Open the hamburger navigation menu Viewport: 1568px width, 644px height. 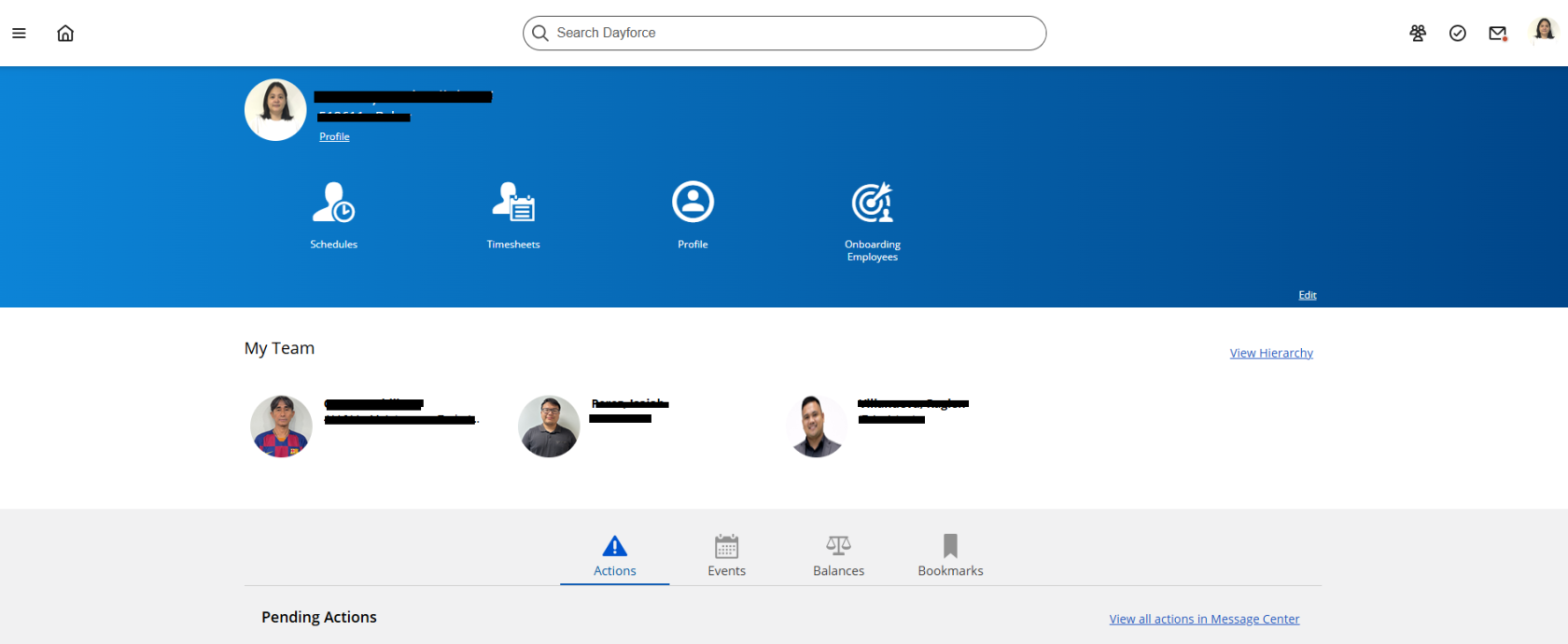[19, 34]
